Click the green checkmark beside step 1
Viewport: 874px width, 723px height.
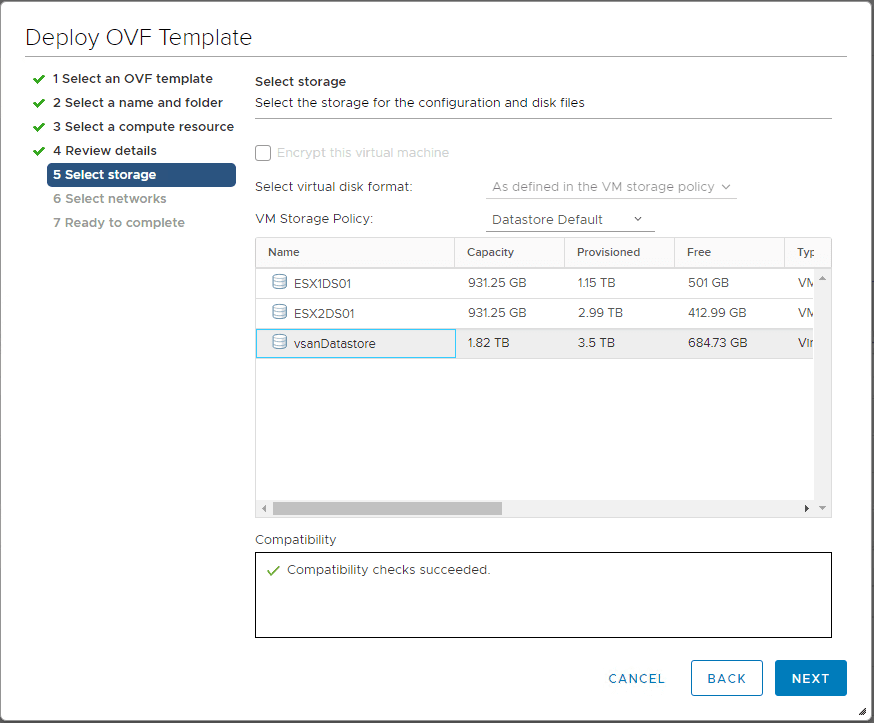pos(39,78)
